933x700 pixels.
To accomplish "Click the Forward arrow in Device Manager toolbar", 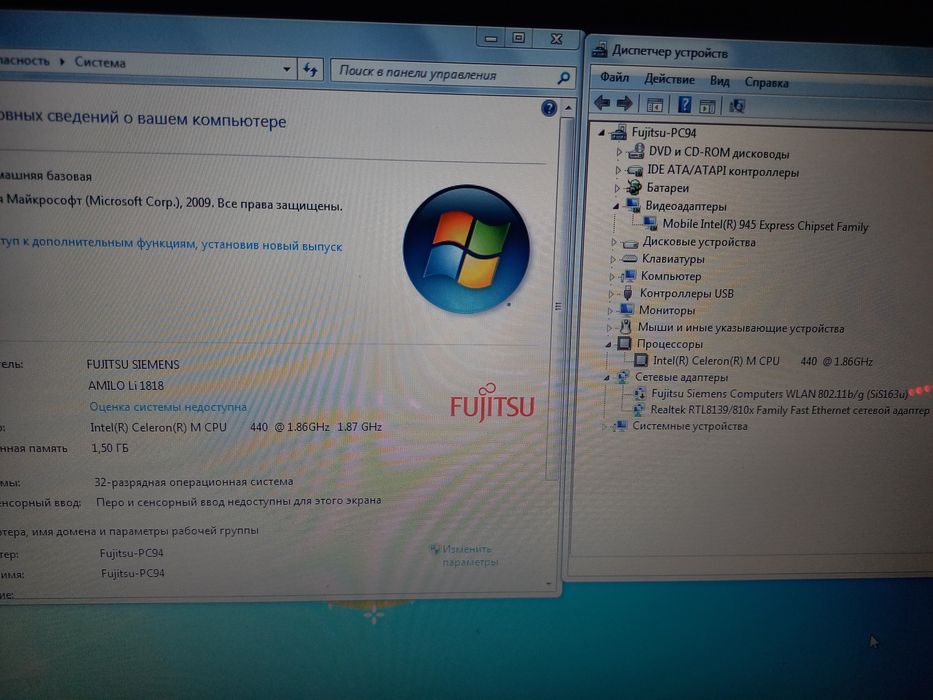I will (624, 104).
